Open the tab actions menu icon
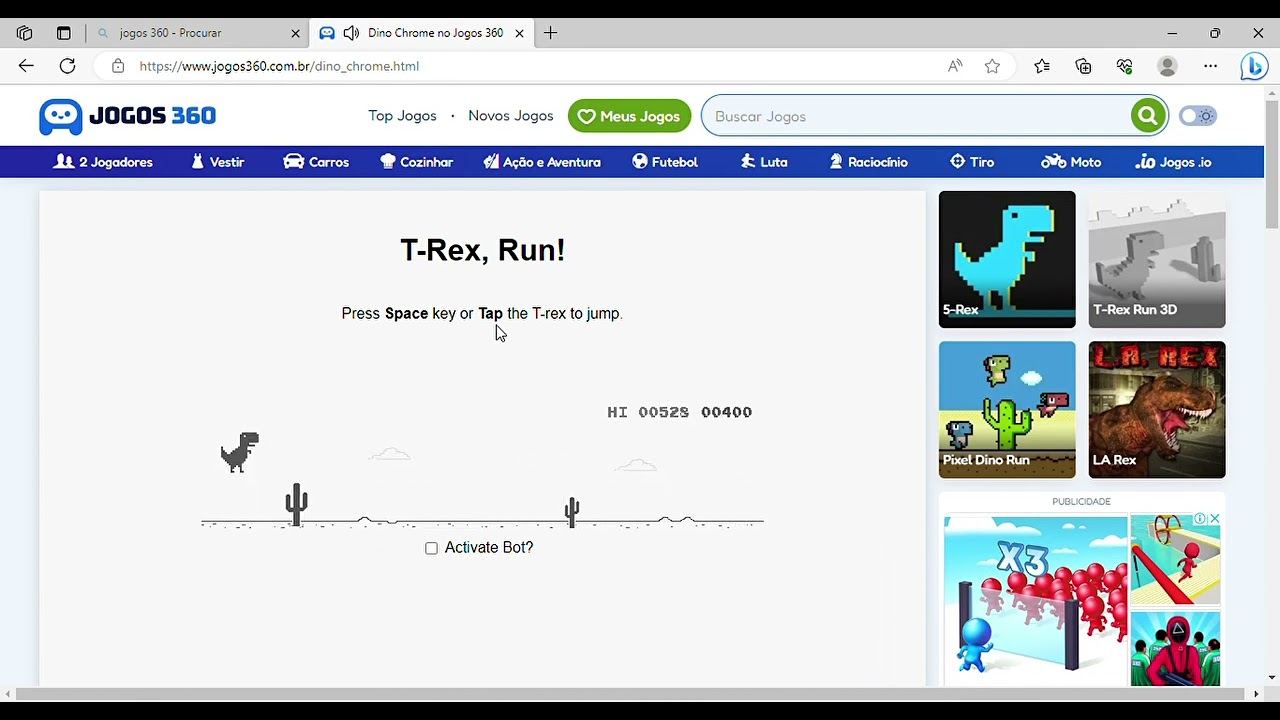Image resolution: width=1280 pixels, height=720 pixels. 64,33
